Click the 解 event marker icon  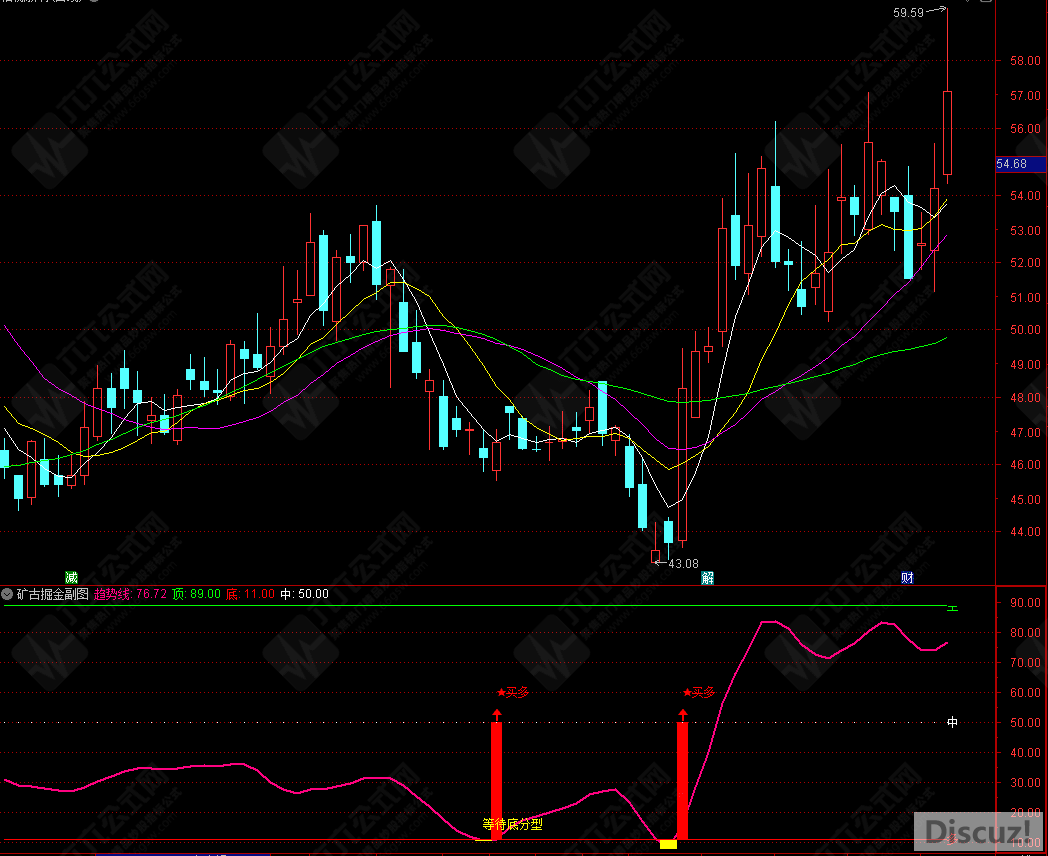(707, 577)
